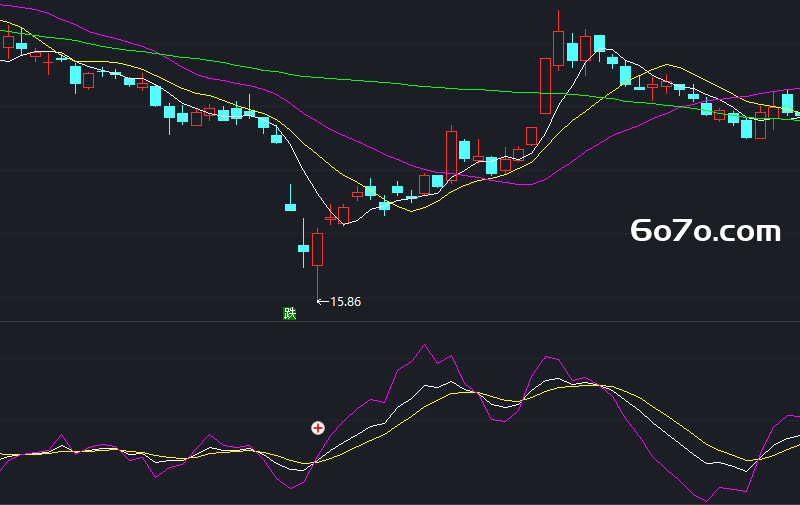Click the lowest trough of the magenta indicator line
Image resolution: width=800 pixels, height=505 pixels.
[707, 500]
